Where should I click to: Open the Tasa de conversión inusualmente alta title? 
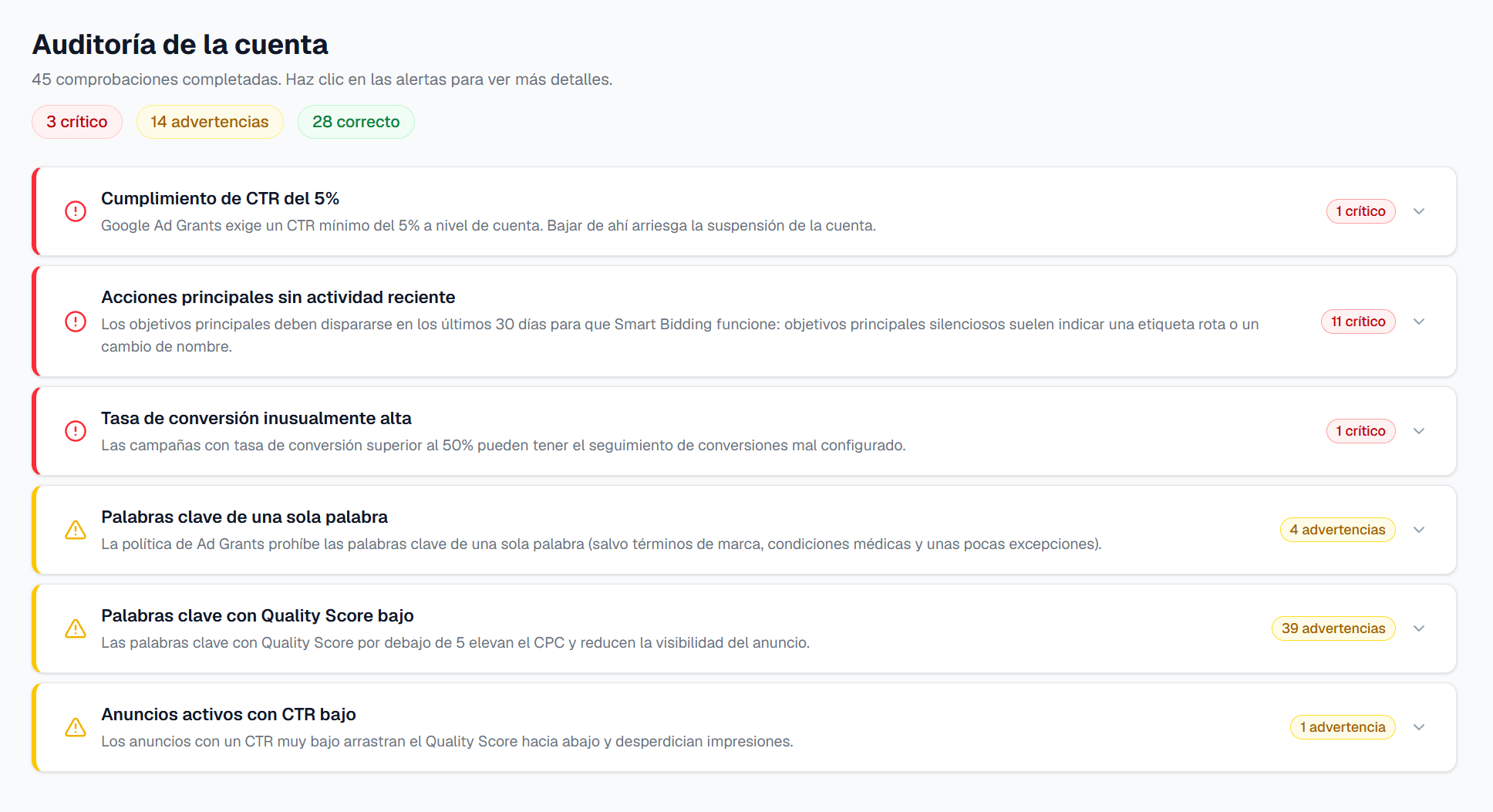pyautogui.click(x=256, y=418)
